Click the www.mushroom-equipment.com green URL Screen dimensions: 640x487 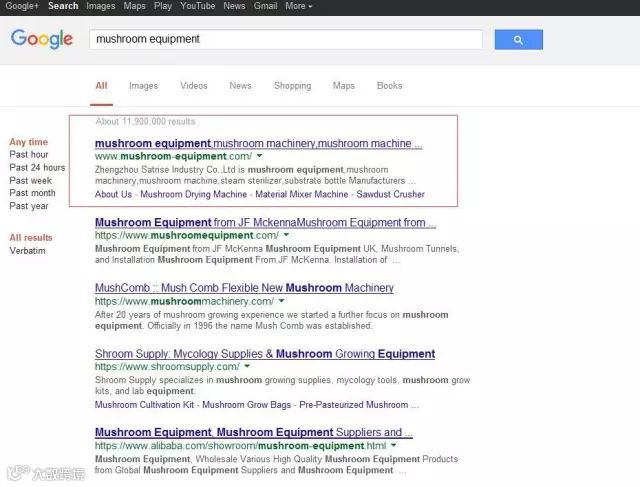[173, 156]
